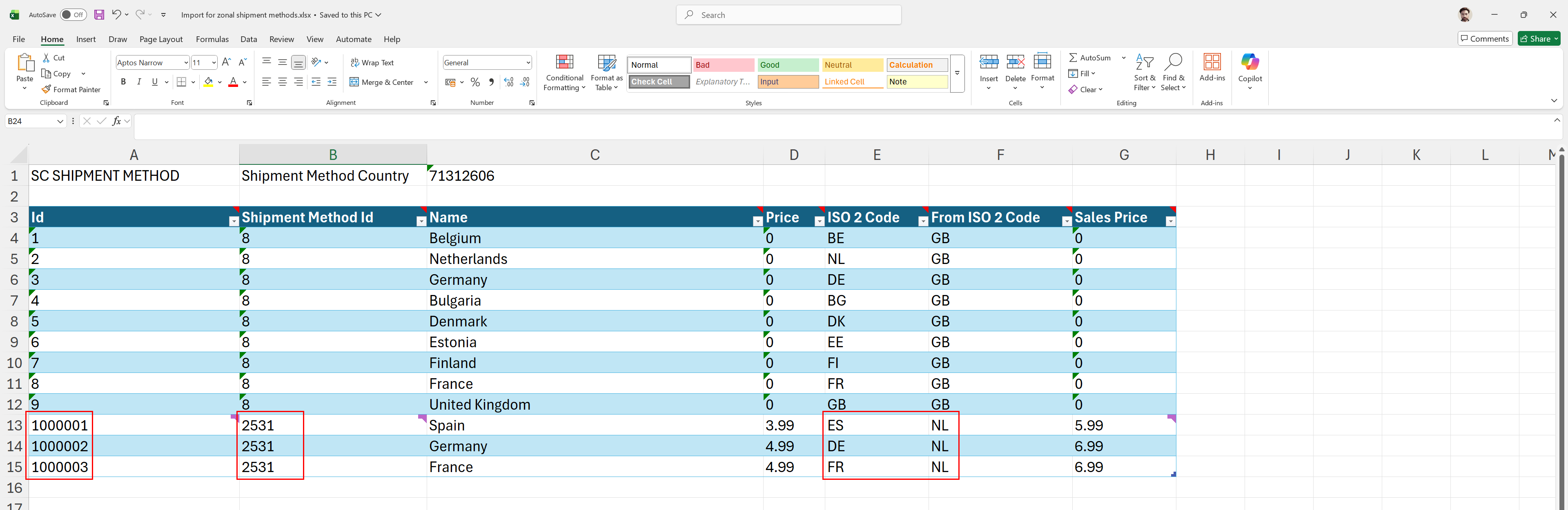Toggle AutoSave switch
The image size is (1568, 510).
tap(73, 15)
